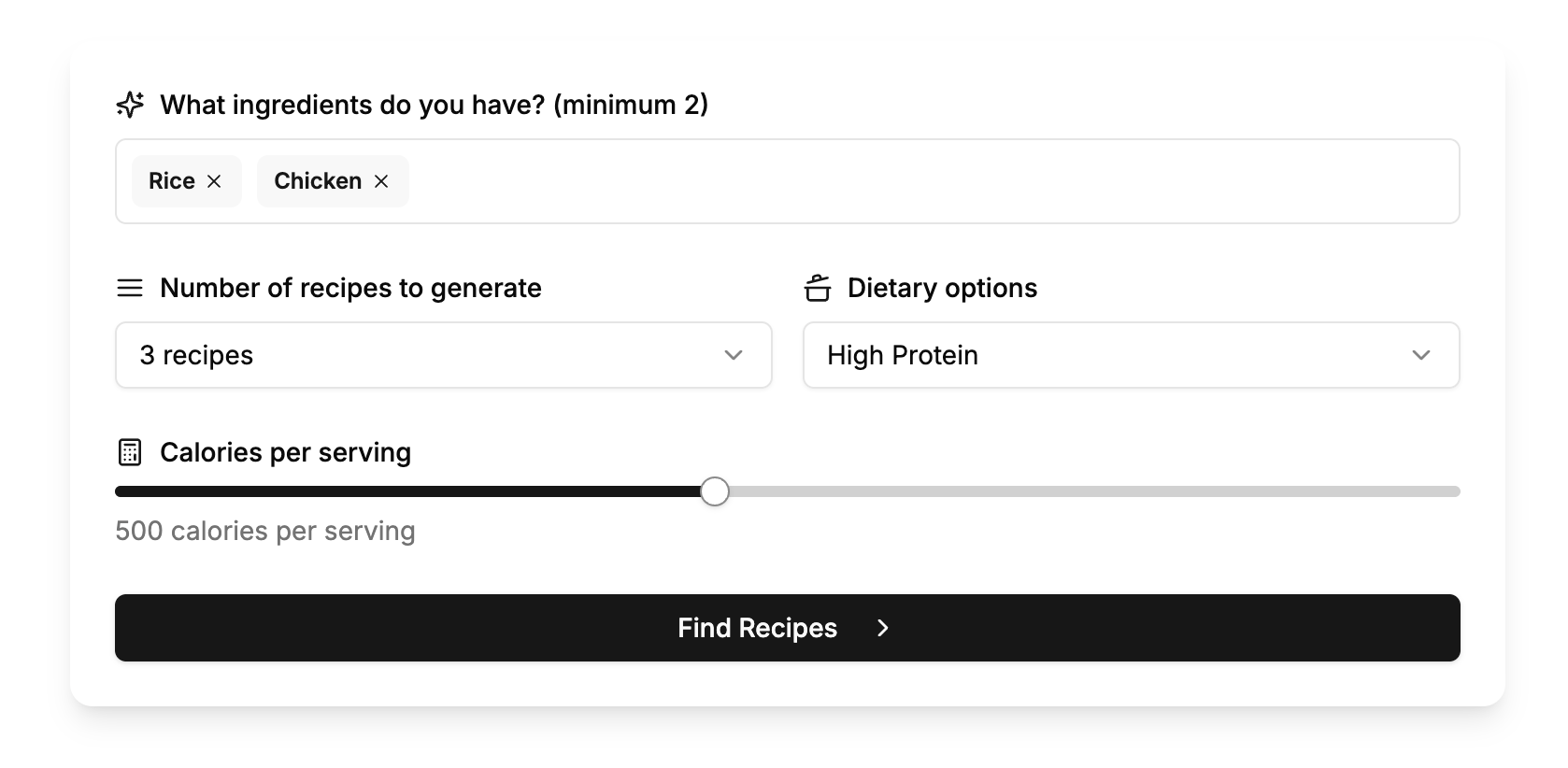Click the filled black part of calories slider
Screen dimensions: 1568x768
coord(407,491)
